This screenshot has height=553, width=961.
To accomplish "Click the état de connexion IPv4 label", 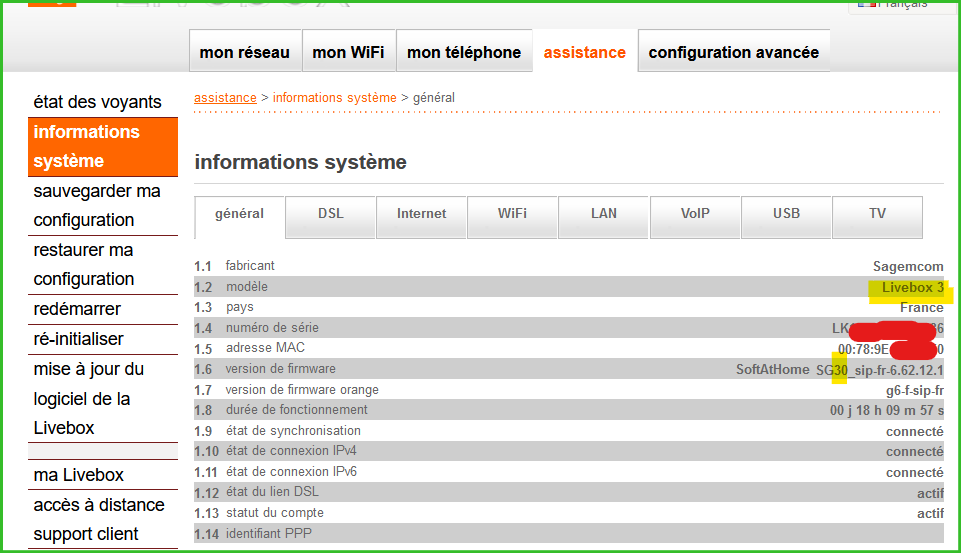I will [x=291, y=451].
